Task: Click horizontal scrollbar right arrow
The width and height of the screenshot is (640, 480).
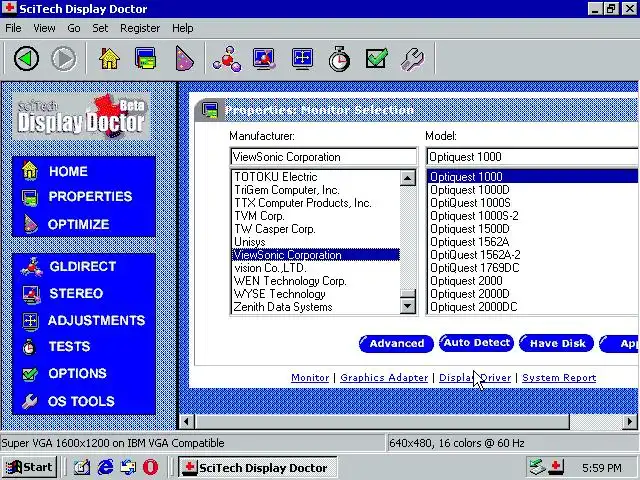Action: [629, 421]
